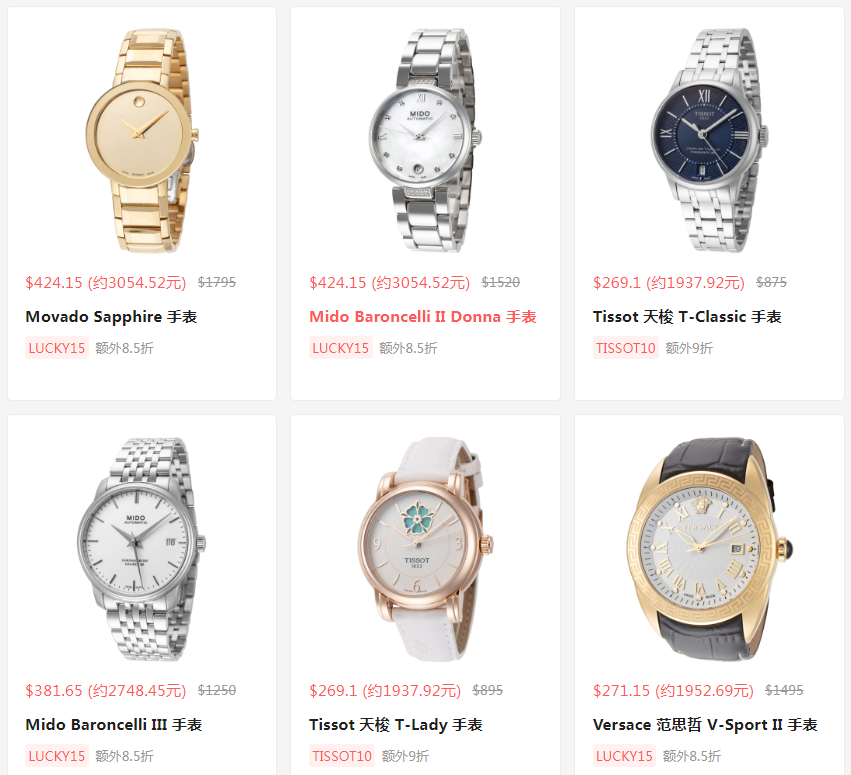Open the blue-dial Tissot T-Classic watch image
The width and height of the screenshot is (851, 775).
click(709, 140)
